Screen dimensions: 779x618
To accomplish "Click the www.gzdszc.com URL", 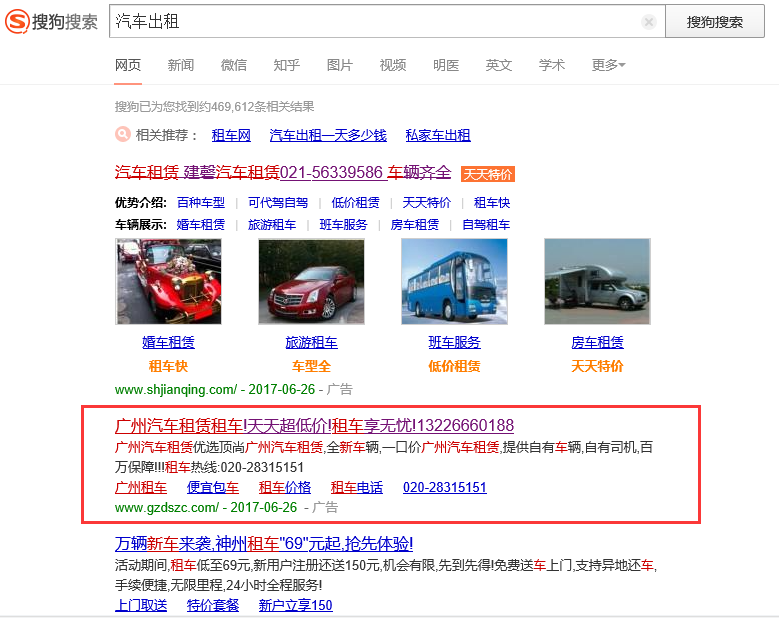I will 167,507.
